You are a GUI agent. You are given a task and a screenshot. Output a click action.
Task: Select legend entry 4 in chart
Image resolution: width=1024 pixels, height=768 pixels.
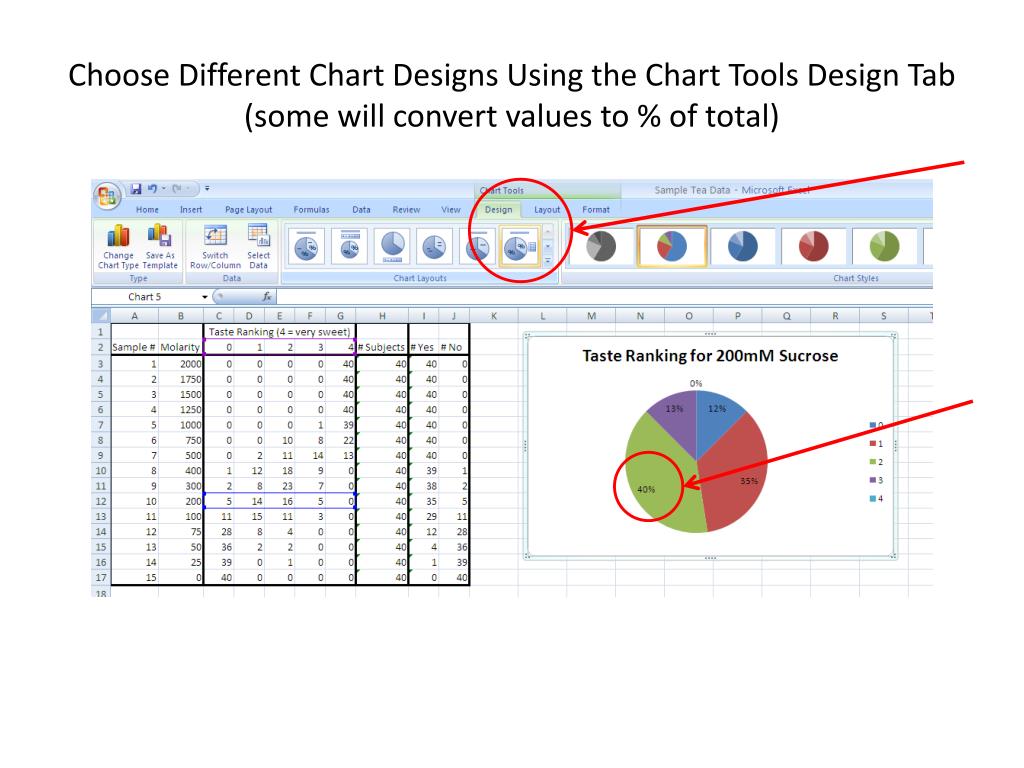click(x=876, y=498)
